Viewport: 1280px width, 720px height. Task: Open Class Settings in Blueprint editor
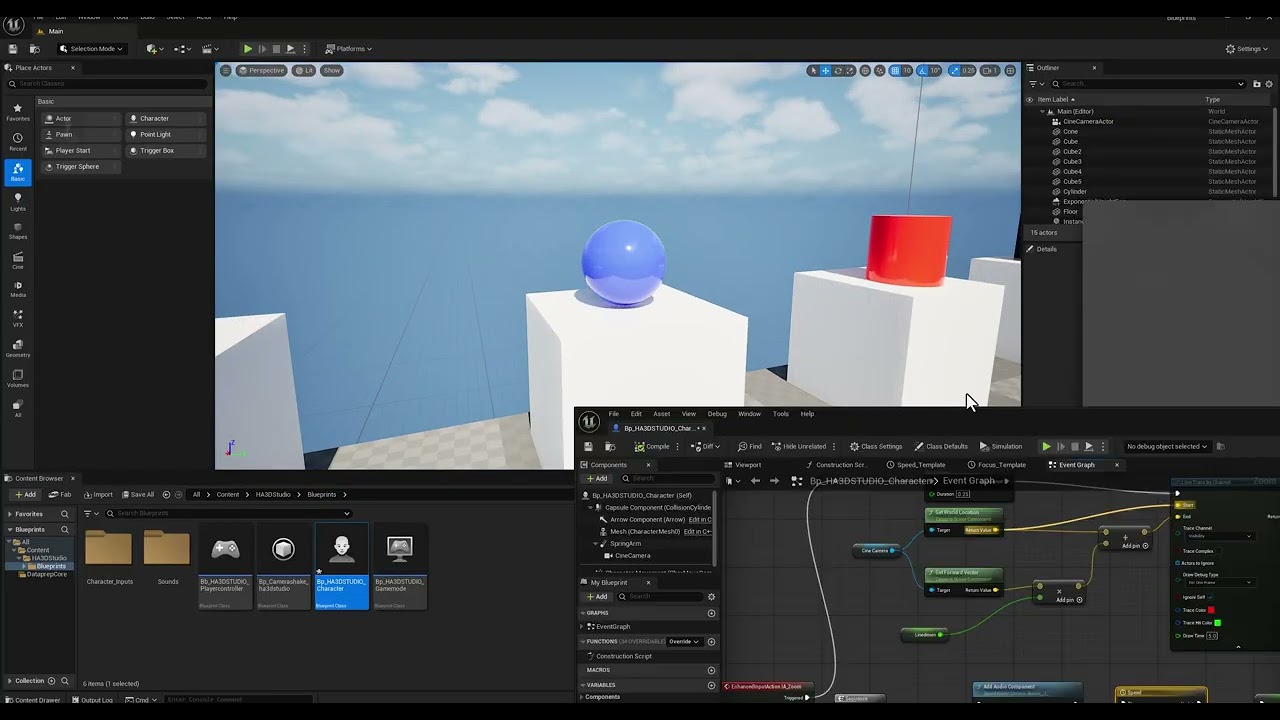click(876, 447)
